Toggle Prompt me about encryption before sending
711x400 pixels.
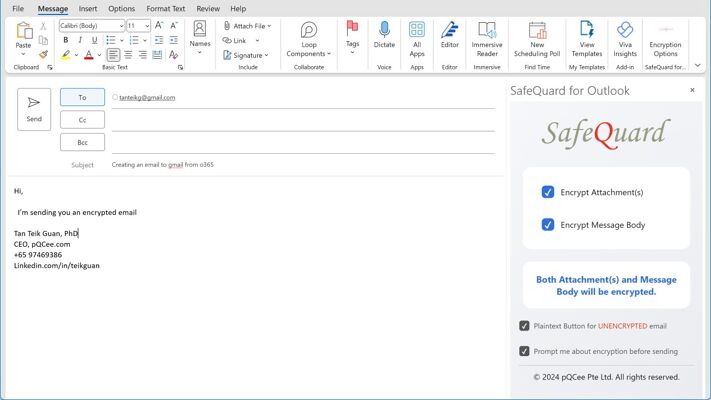(524, 351)
